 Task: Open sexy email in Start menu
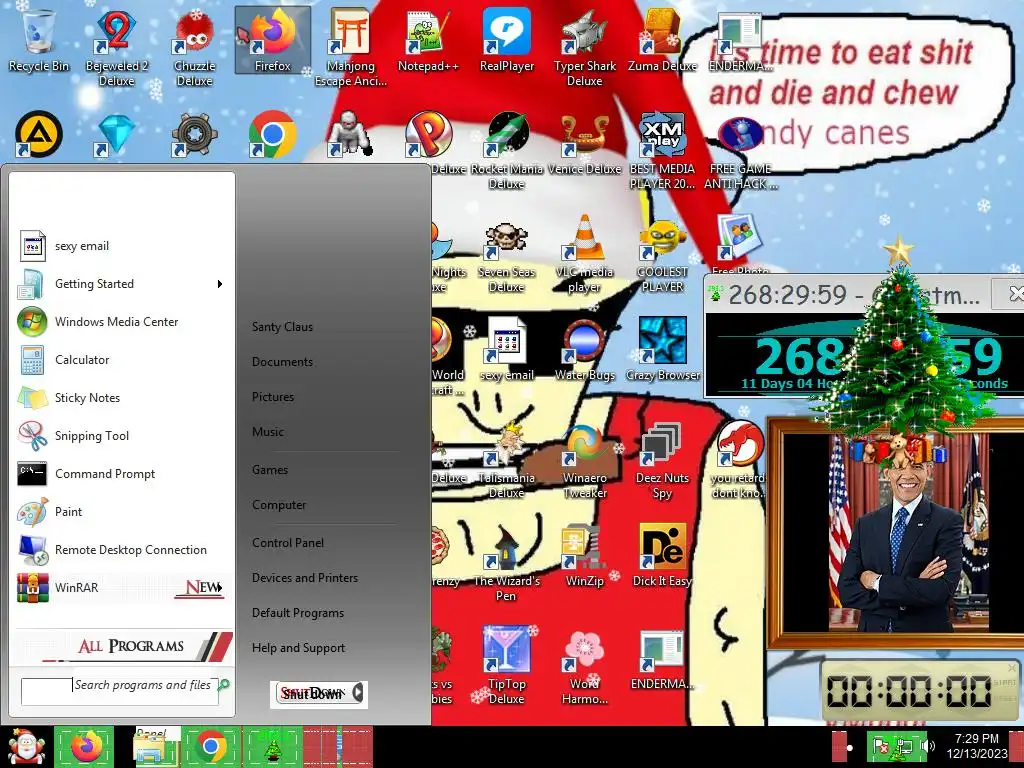[x=121, y=246]
